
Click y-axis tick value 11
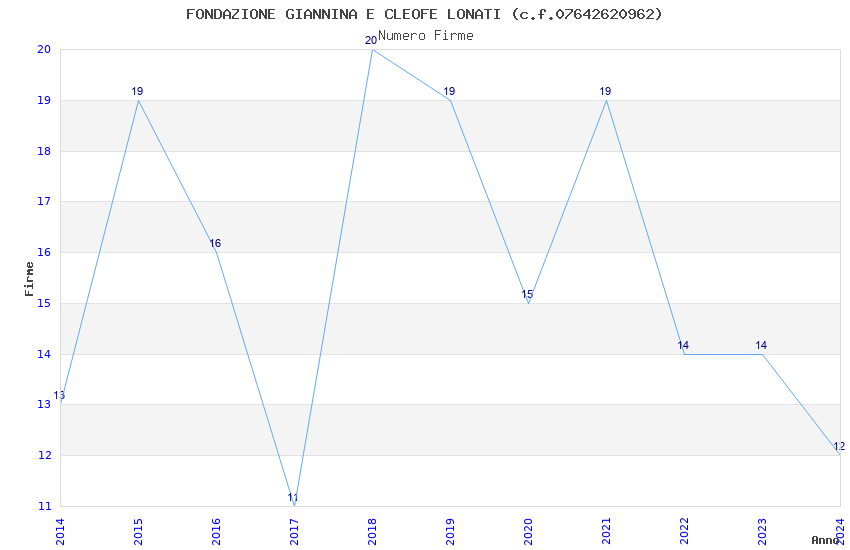(44, 506)
